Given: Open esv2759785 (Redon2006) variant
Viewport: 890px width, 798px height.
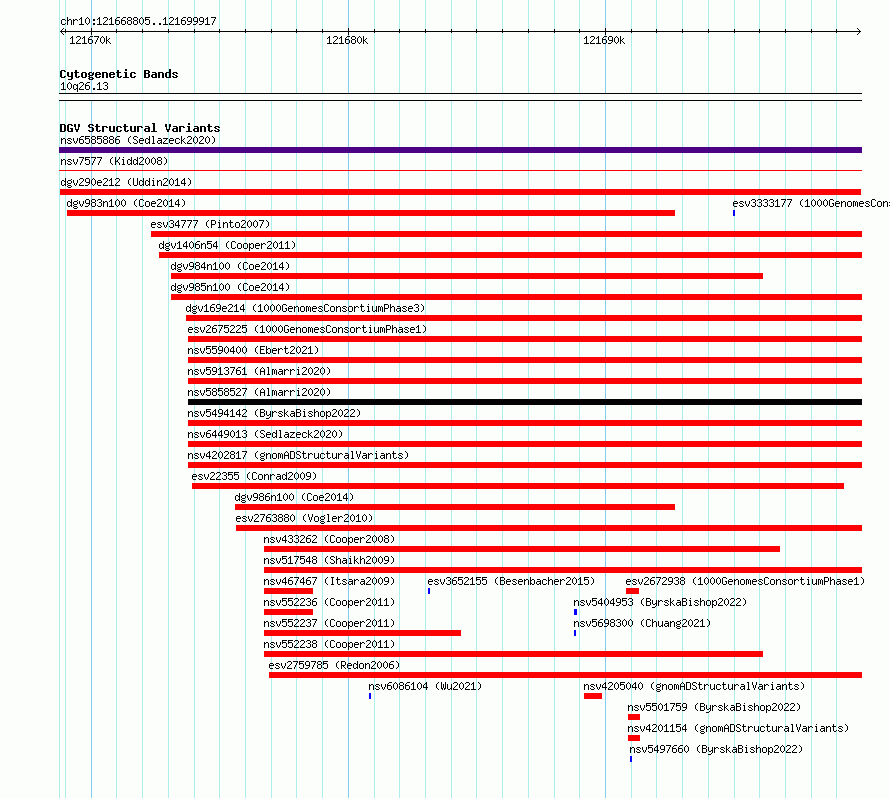Looking at the screenshot, I should click(334, 665).
